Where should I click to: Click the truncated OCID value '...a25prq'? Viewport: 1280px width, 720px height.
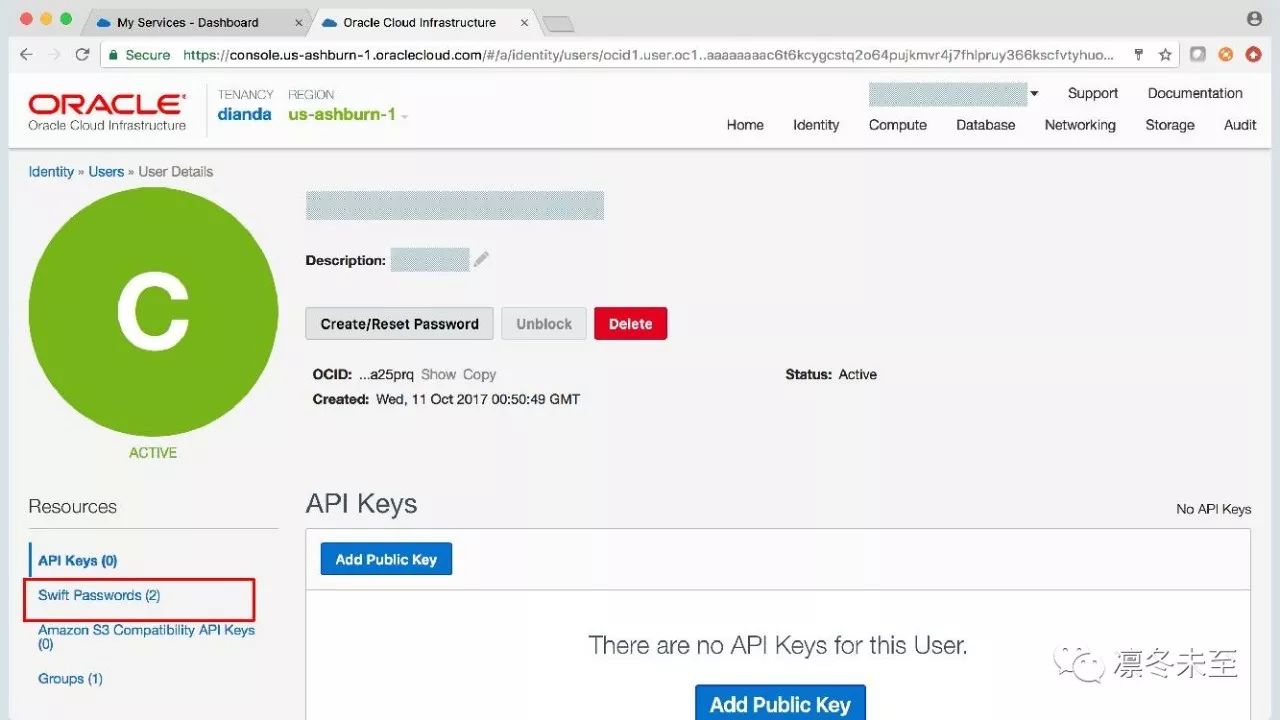tap(386, 375)
